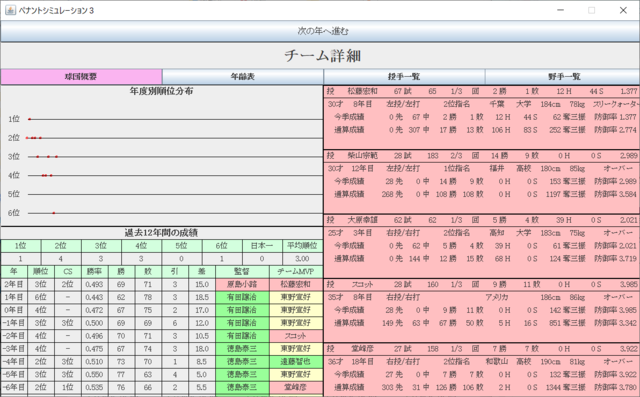This screenshot has height=397, width=640.
Task: Click the red dot on the 1位 line
Action: point(29,119)
